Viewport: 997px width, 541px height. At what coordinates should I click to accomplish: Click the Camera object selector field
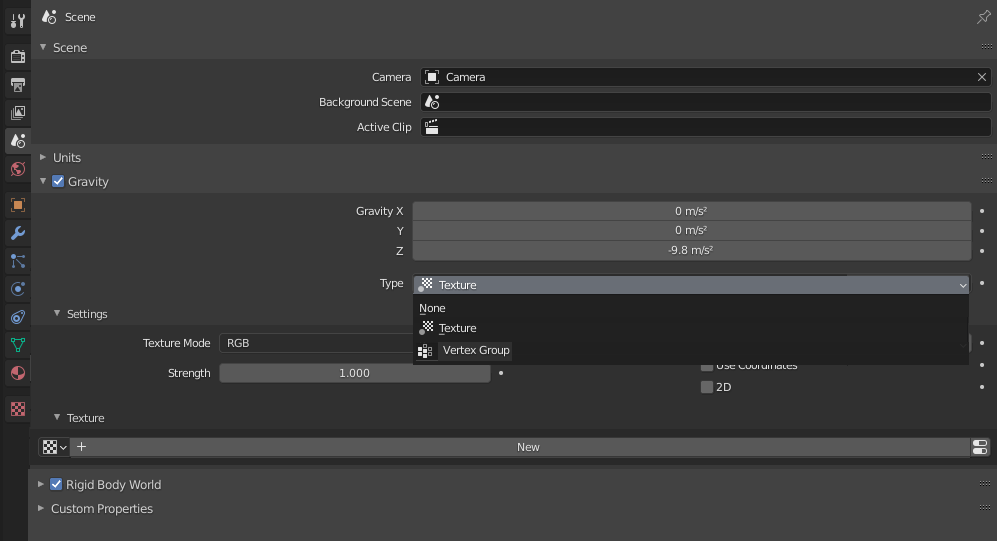click(705, 77)
